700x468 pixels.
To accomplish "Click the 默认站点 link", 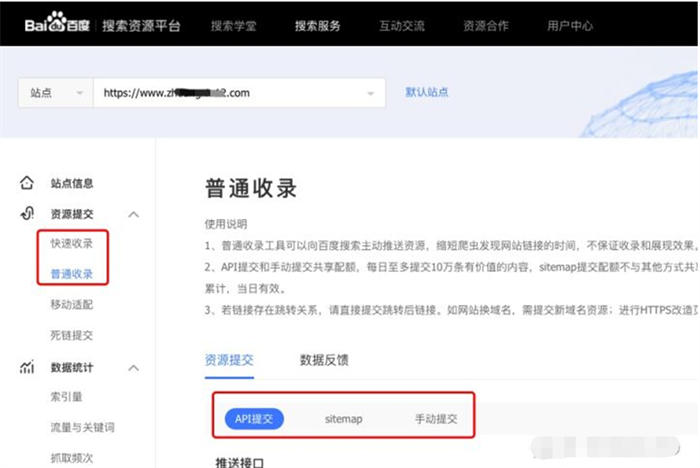I will (427, 92).
